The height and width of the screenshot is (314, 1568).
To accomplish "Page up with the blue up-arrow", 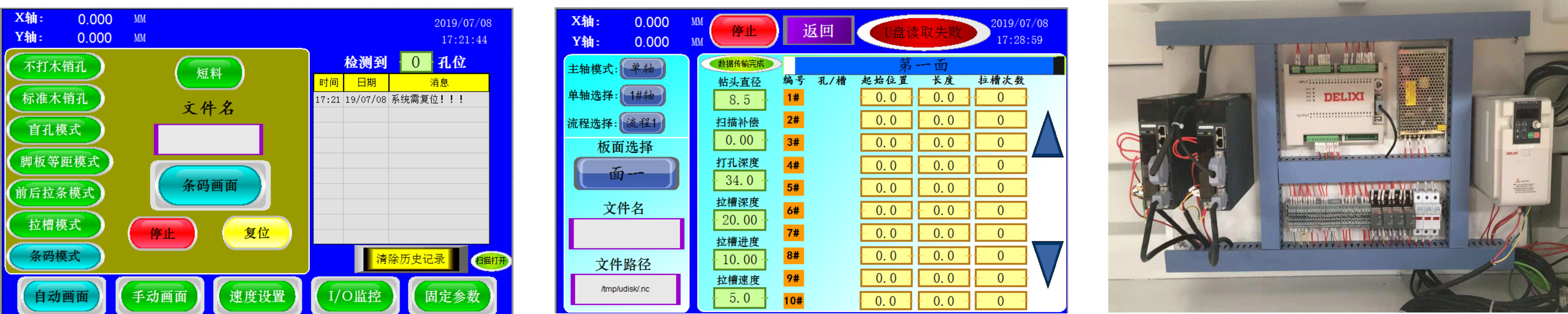I will tap(1047, 134).
